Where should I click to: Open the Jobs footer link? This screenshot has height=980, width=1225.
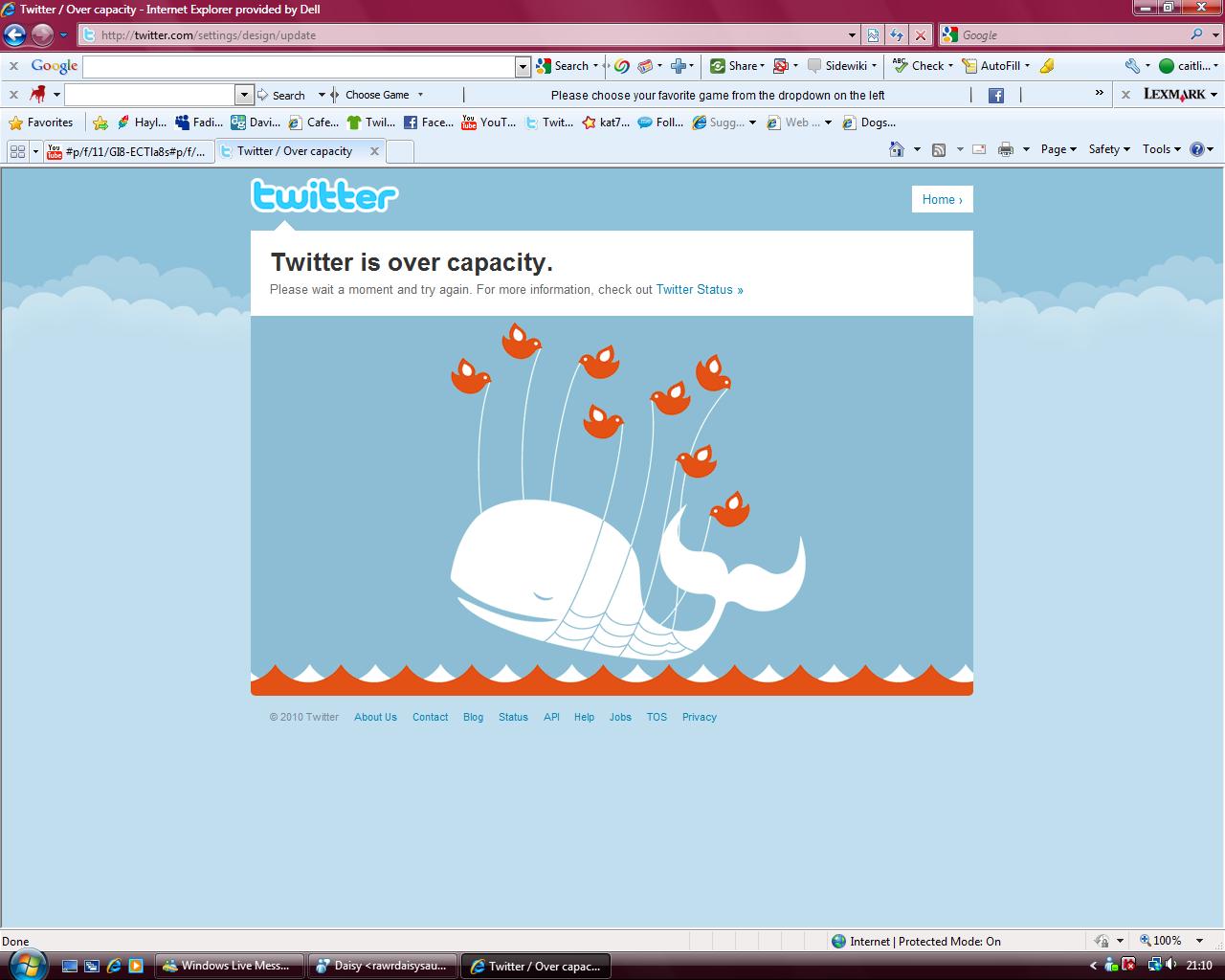coord(620,717)
